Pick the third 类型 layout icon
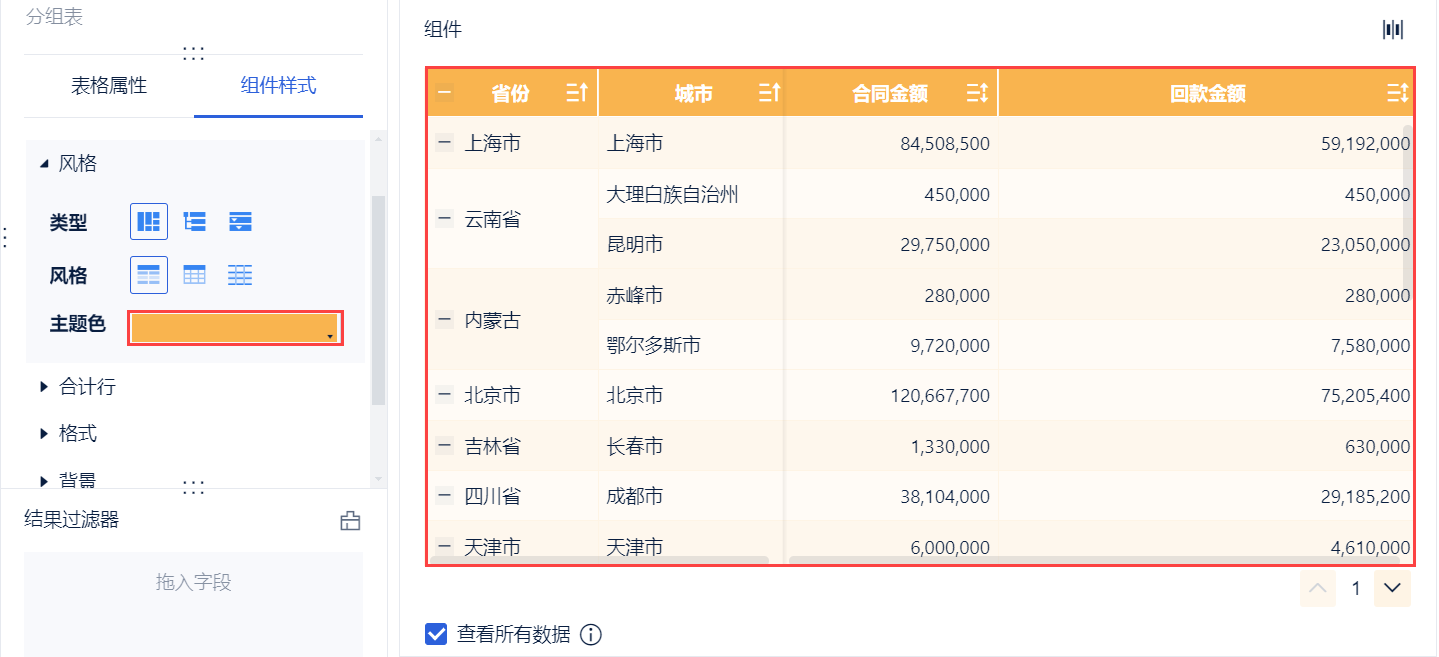Screen dimensions: 1439x657 [x=239, y=222]
